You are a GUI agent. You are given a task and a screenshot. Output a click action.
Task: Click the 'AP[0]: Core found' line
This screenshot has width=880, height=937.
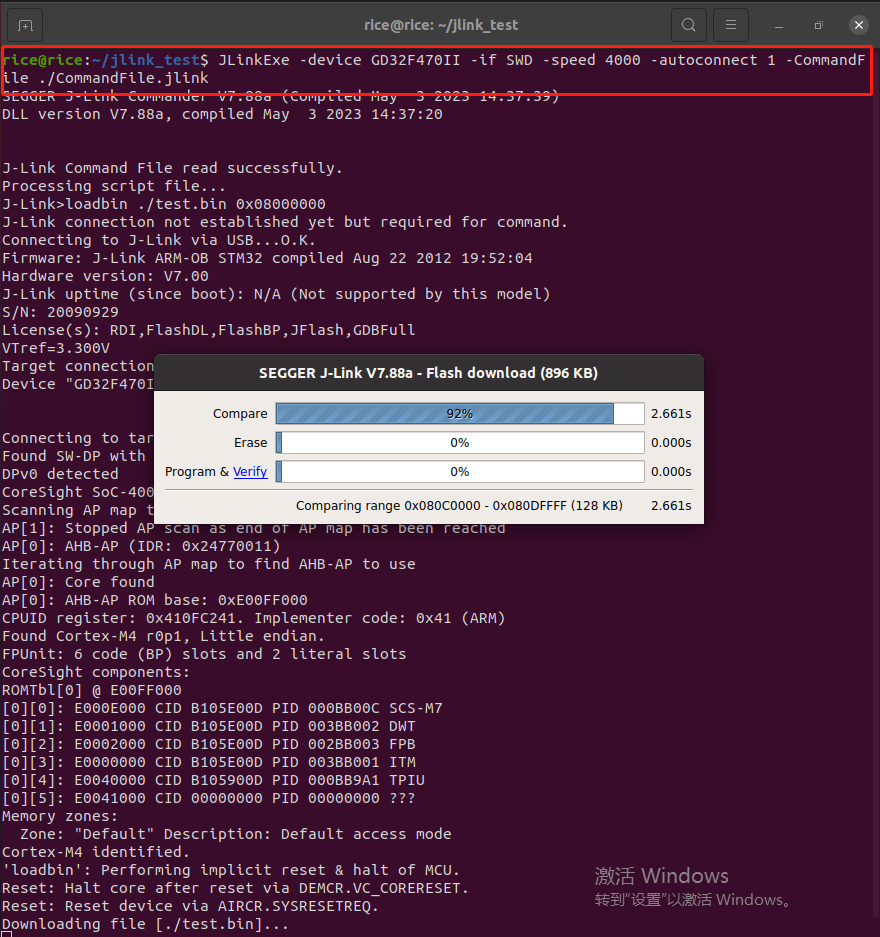click(78, 582)
